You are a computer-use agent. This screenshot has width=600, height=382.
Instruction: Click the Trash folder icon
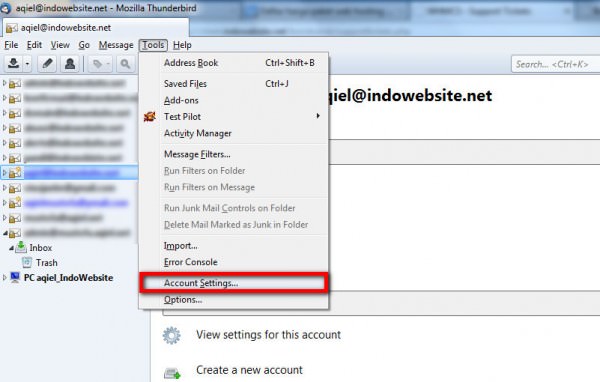tap(27, 263)
